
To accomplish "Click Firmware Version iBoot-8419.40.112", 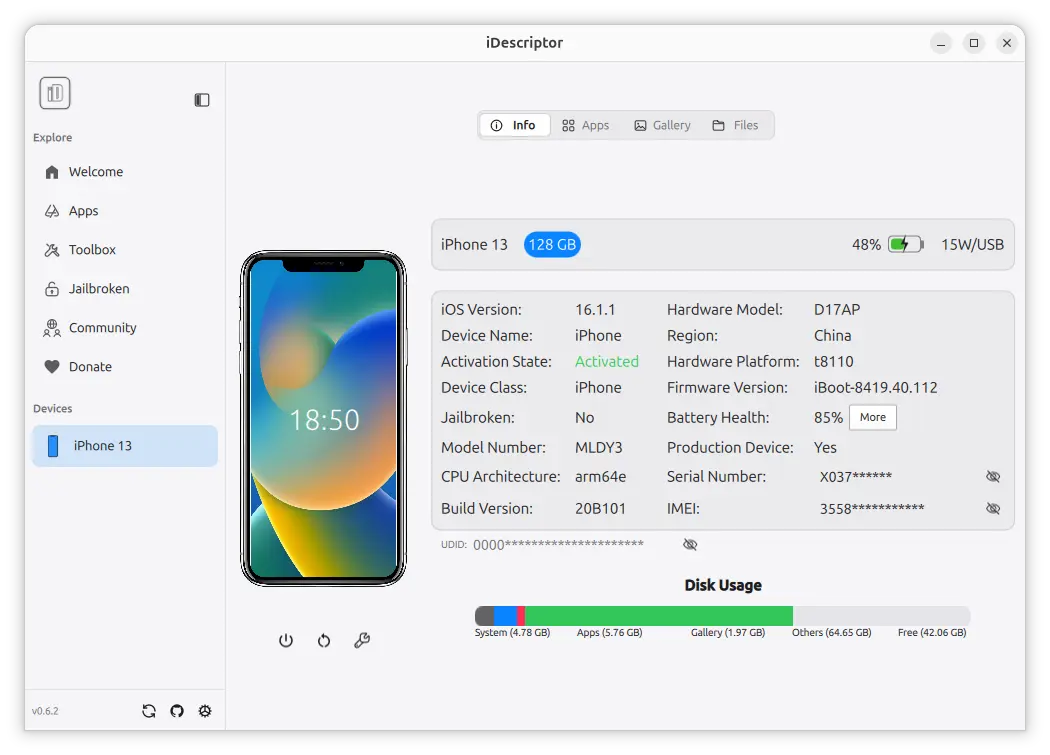I will pyautogui.click(x=875, y=387).
